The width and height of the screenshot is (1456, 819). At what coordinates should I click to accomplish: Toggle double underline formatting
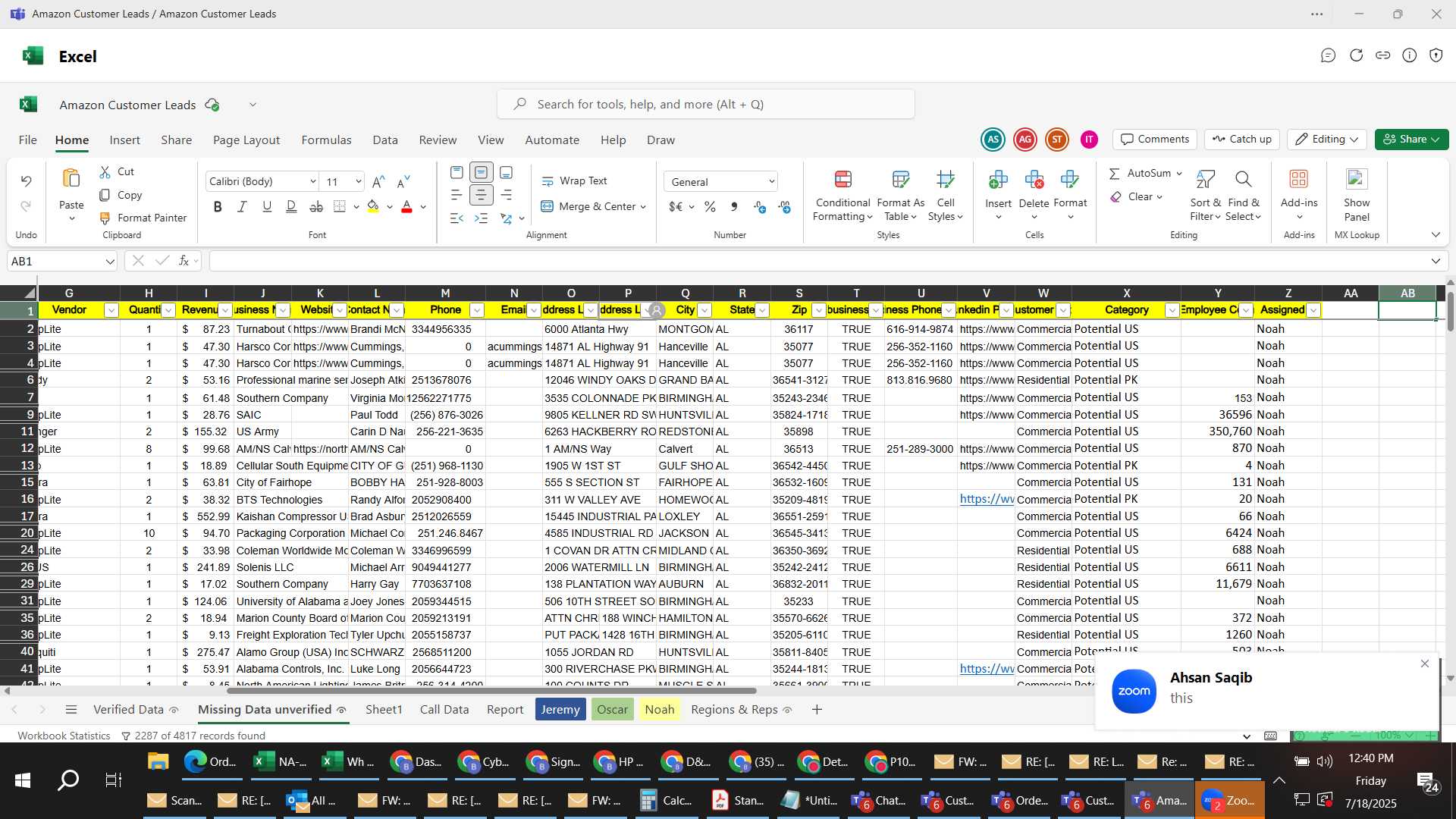(x=291, y=206)
